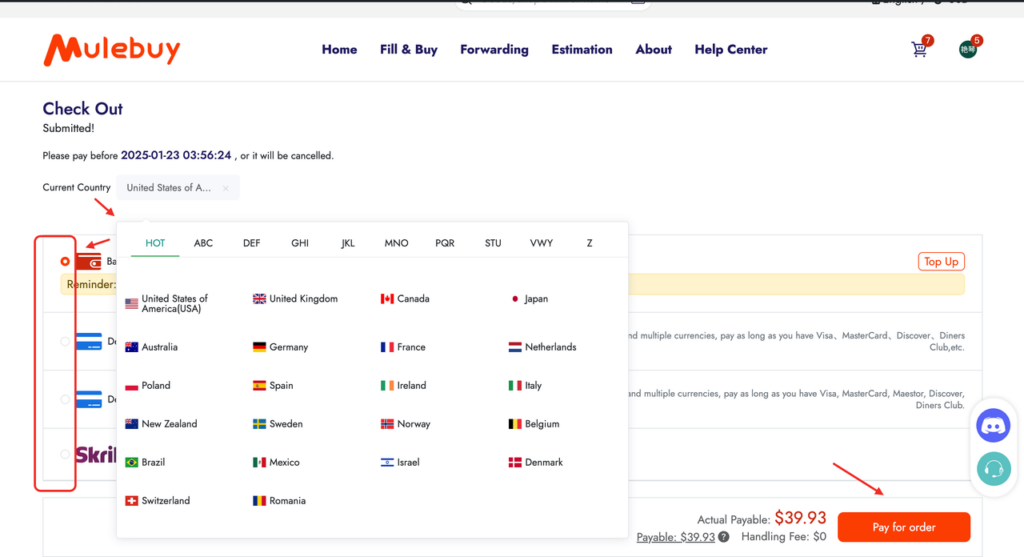Screen dimensions: 1024x557
Task: Go to the Home page
Action: [x=339, y=50]
